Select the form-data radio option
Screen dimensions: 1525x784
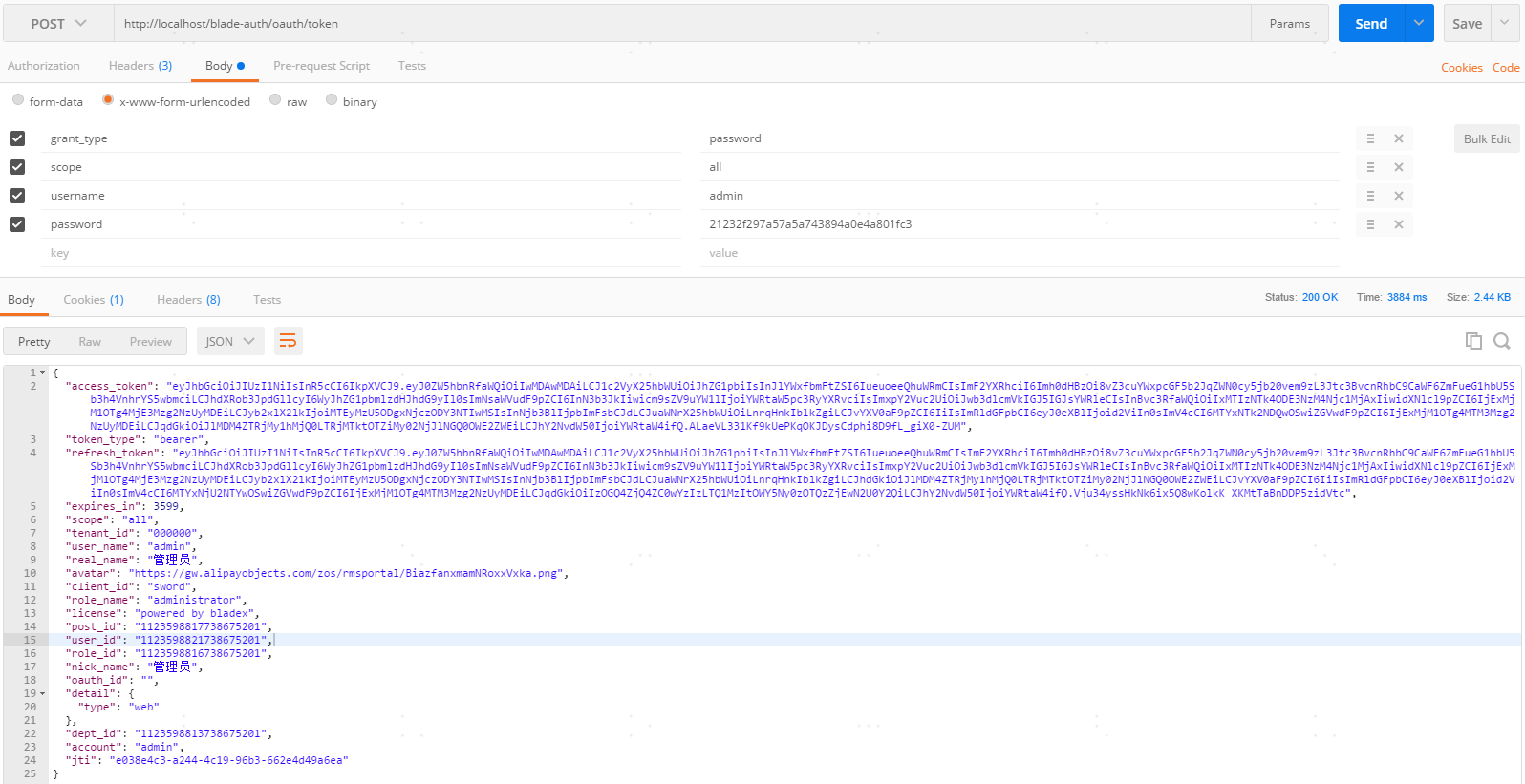[18, 100]
